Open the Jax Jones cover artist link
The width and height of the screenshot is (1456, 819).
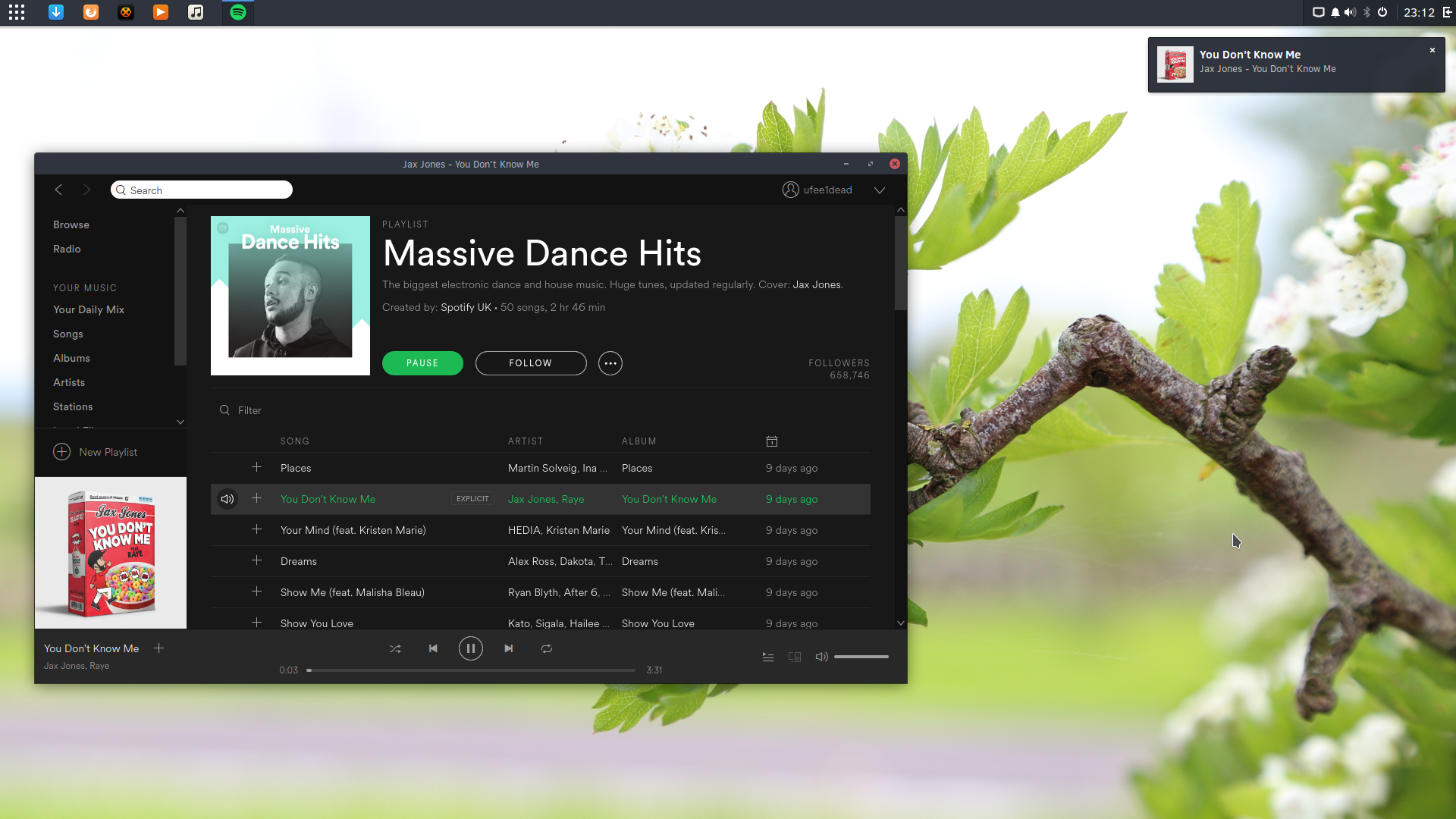click(817, 284)
